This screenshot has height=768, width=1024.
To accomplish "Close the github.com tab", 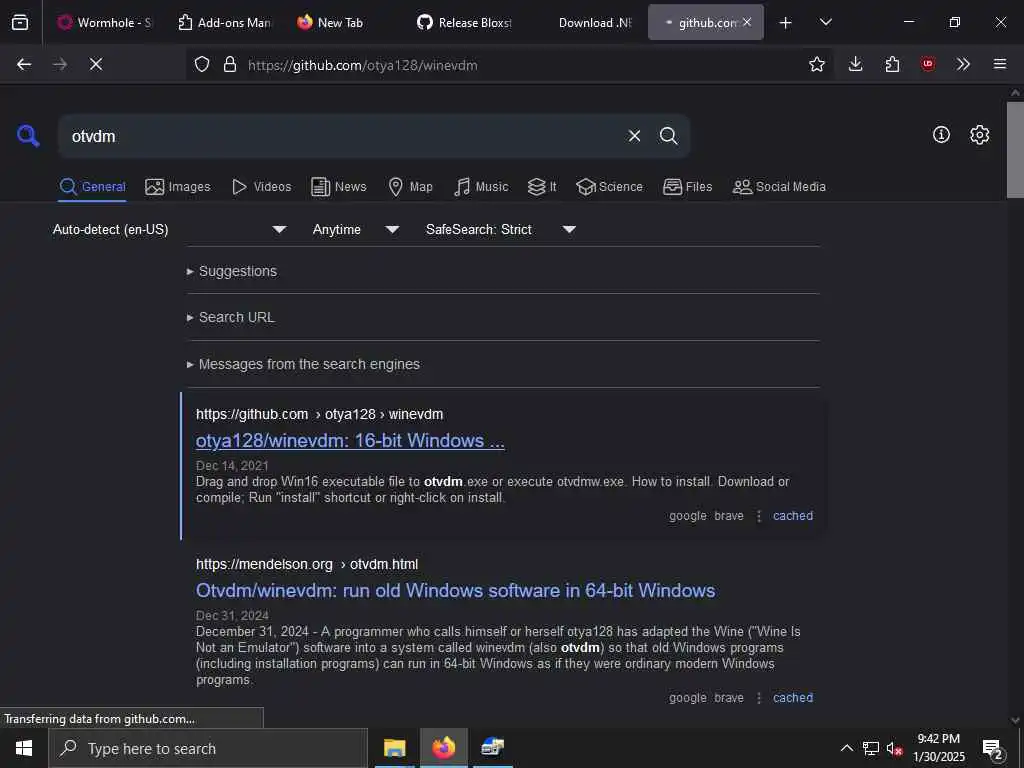I will tap(746, 22).
